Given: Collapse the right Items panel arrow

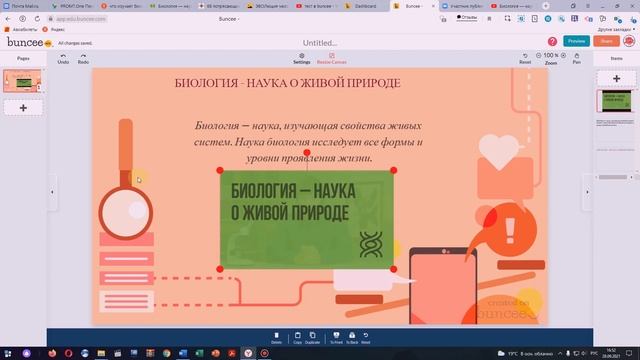Looking at the screenshot, I should [x=587, y=192].
